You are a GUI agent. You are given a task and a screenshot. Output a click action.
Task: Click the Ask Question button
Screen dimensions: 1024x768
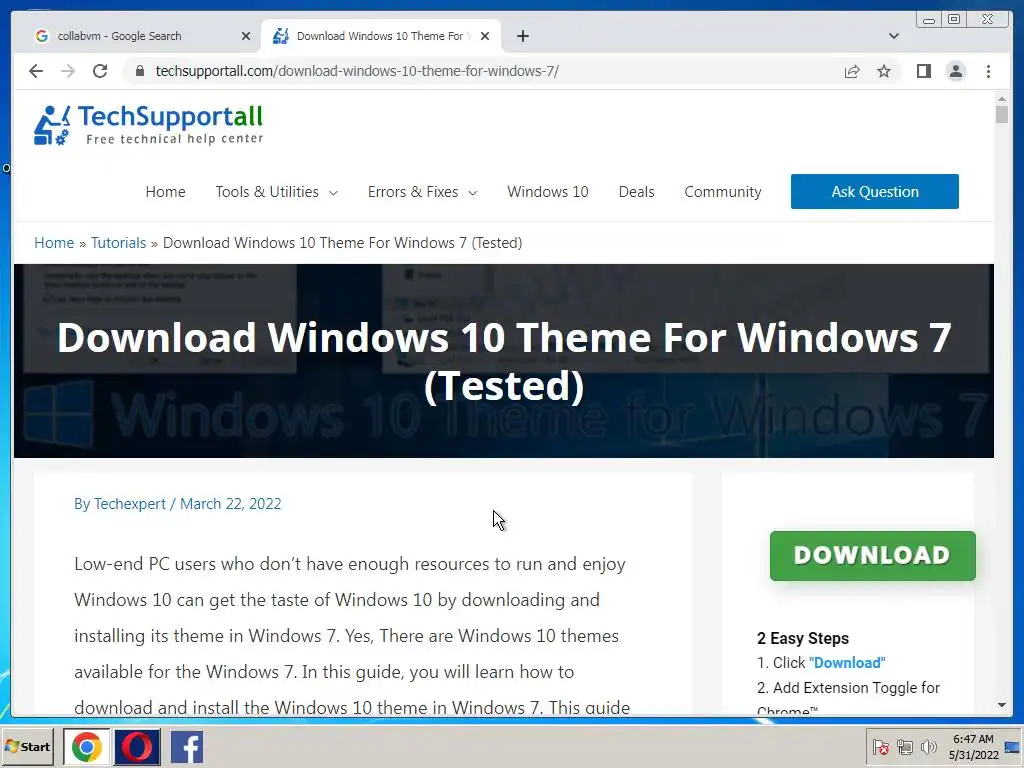[874, 191]
